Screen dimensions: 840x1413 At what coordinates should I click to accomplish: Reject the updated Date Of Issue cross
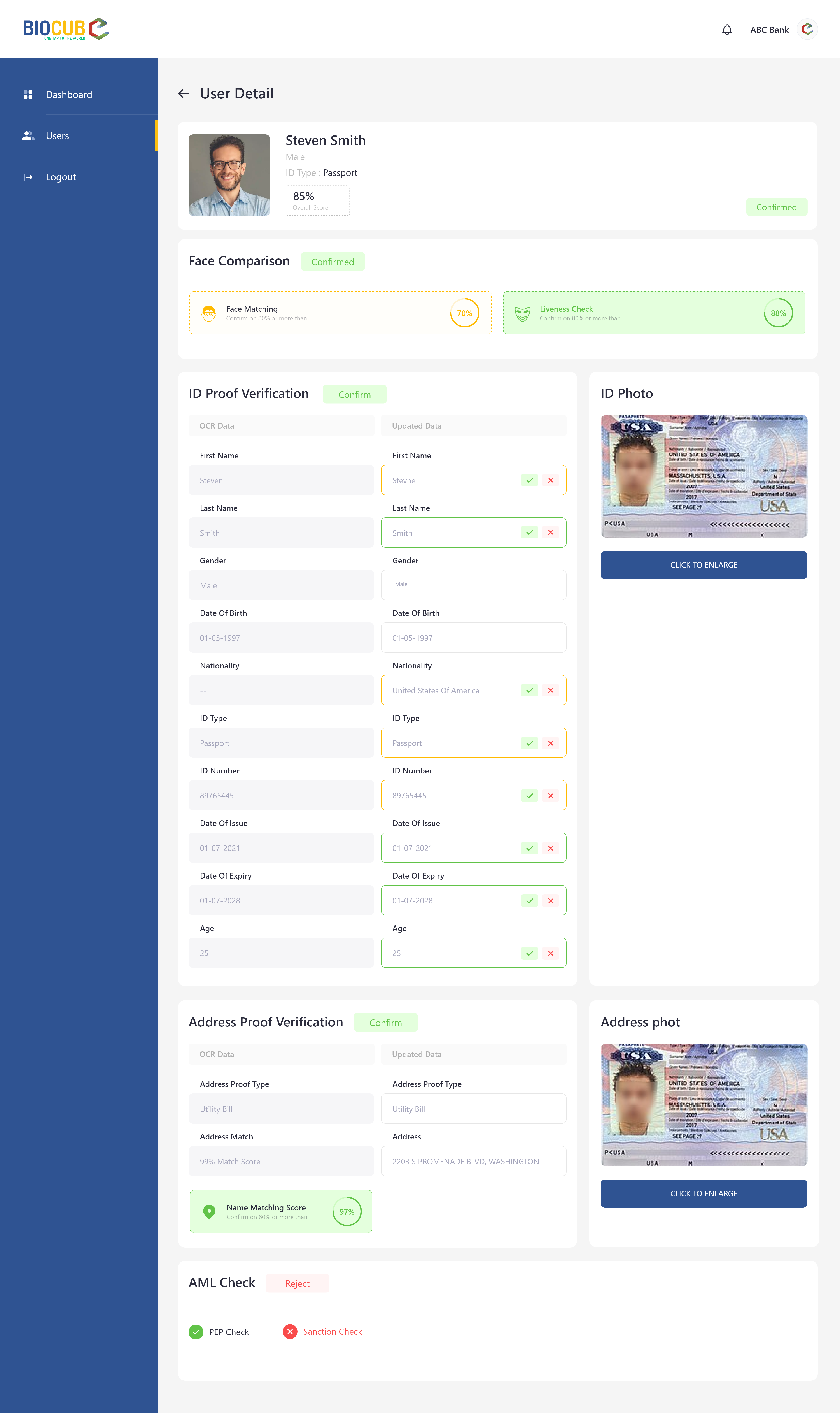551,848
